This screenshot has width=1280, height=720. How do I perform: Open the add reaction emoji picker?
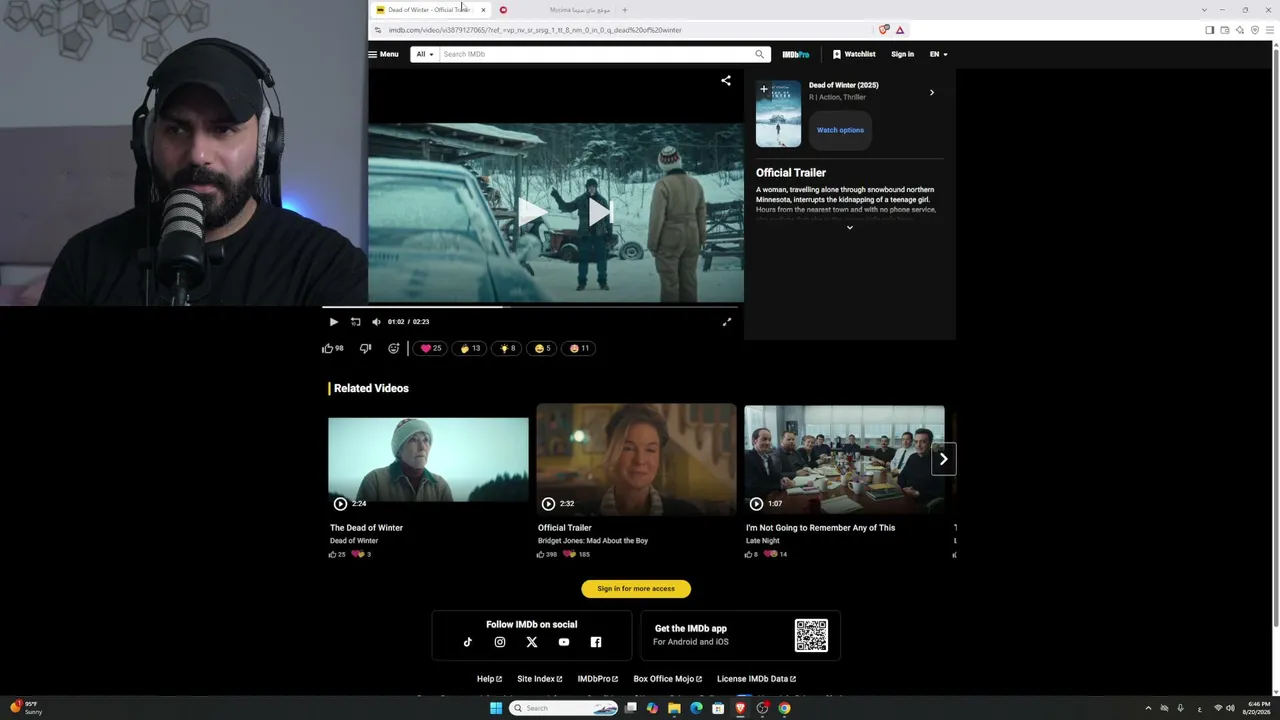(x=394, y=348)
